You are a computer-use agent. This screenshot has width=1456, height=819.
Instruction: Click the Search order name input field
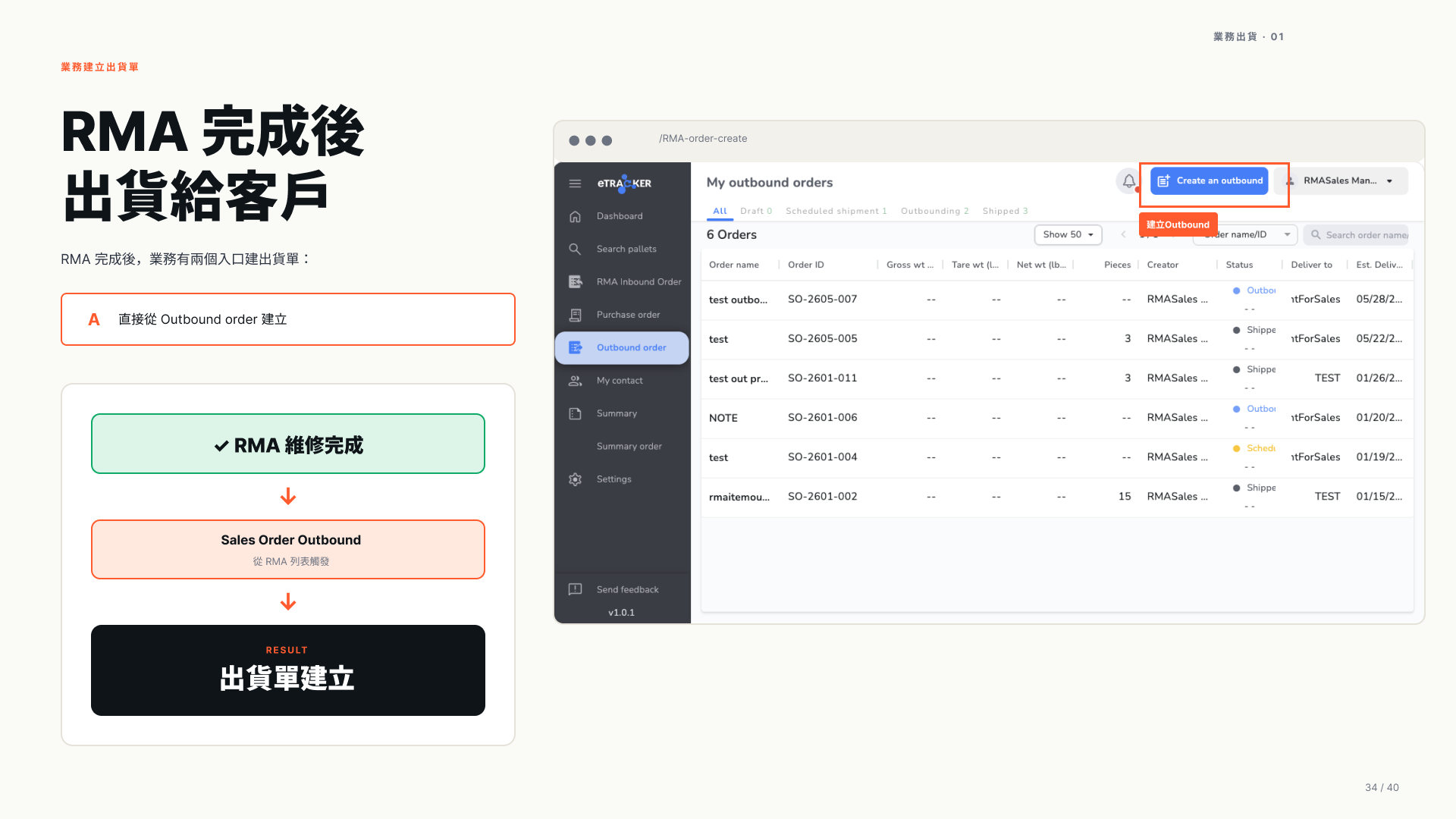pyautogui.click(x=1356, y=235)
